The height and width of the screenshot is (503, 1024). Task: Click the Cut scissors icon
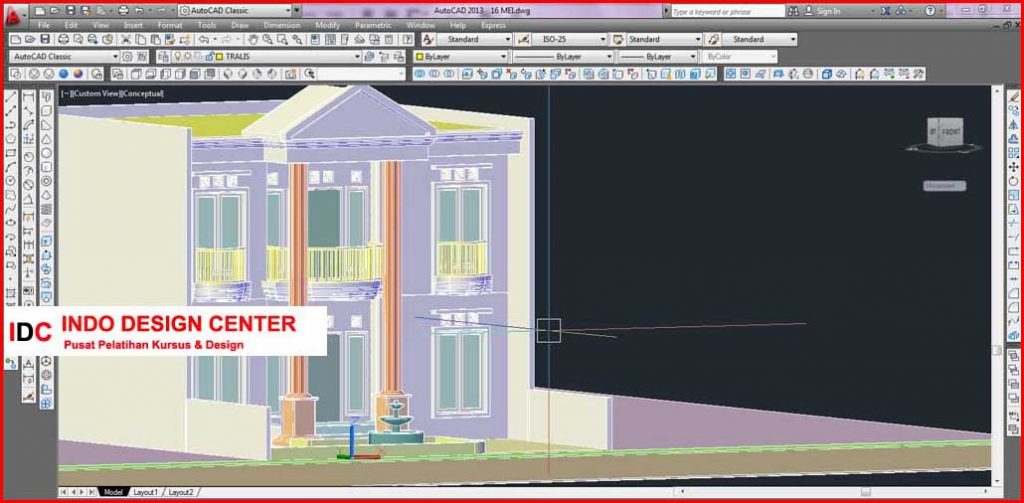point(125,39)
